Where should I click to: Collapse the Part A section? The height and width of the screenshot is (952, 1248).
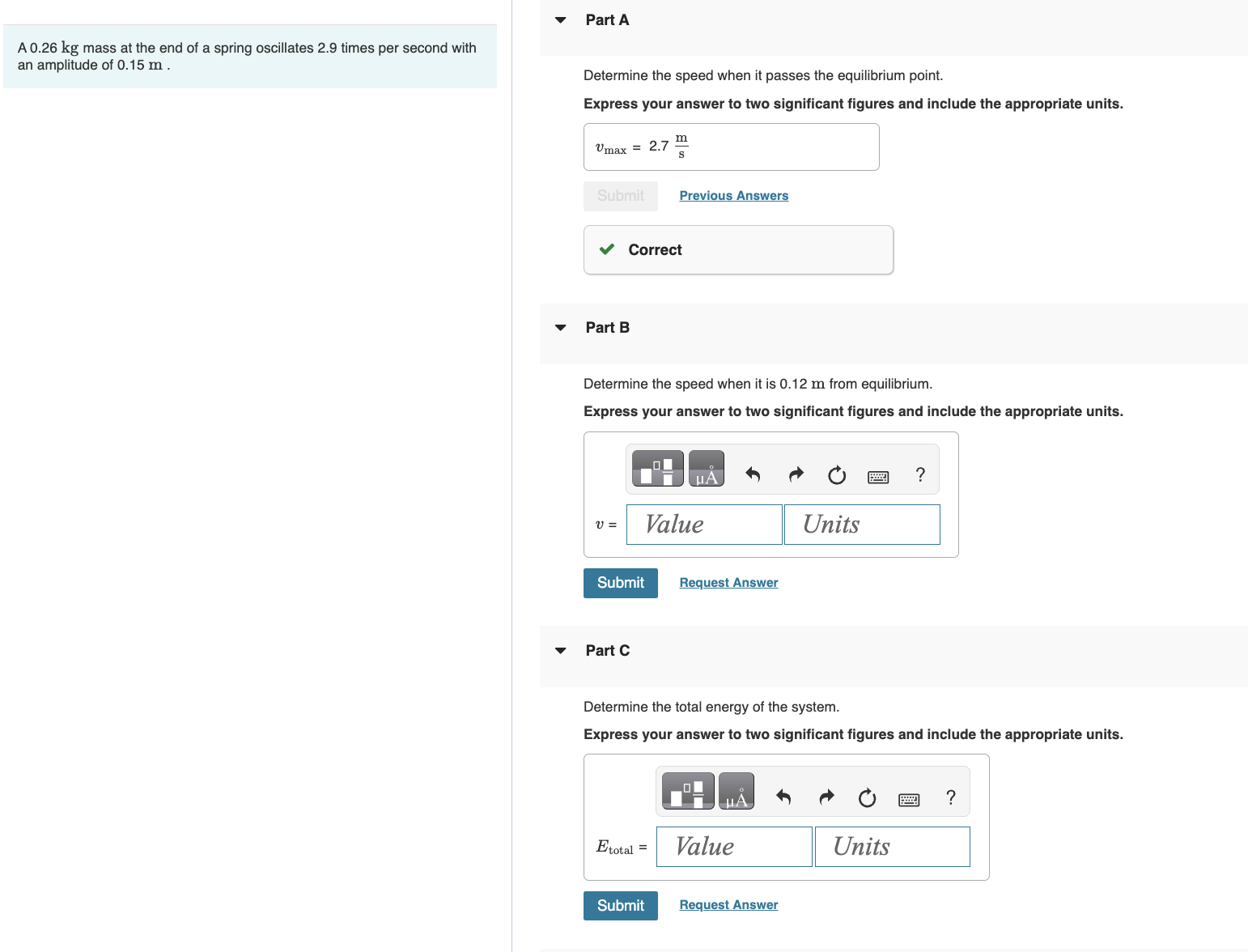click(560, 19)
